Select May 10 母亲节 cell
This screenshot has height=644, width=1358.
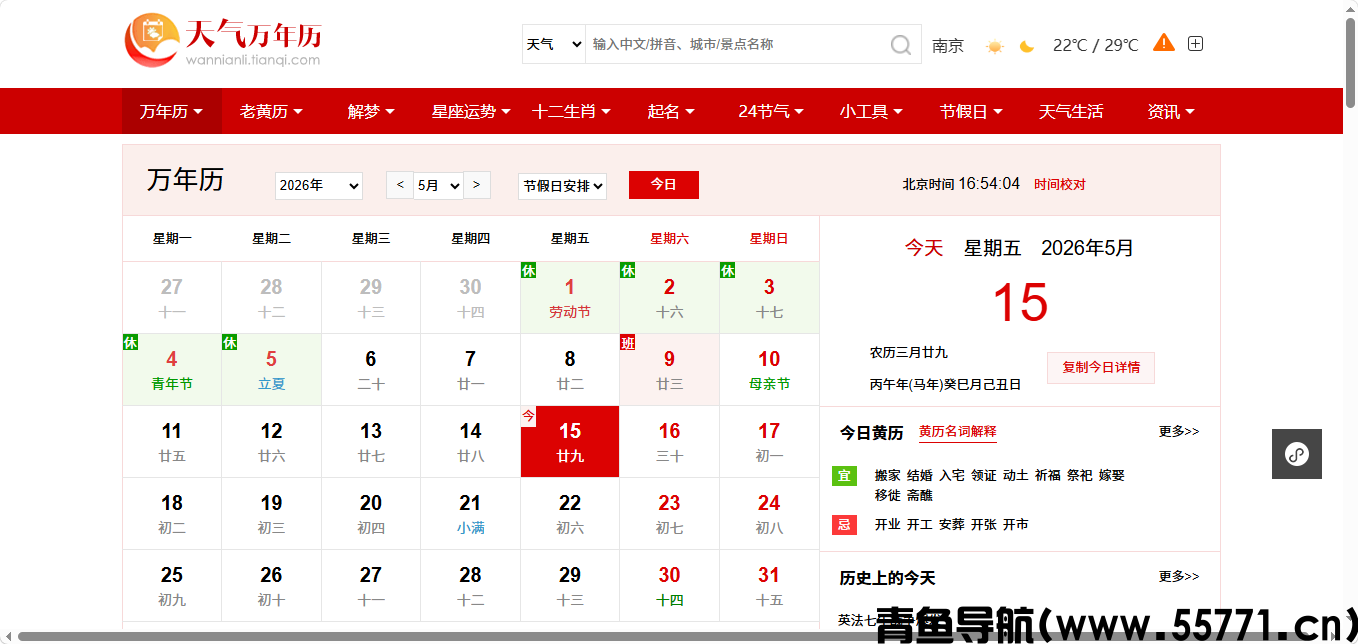(769, 370)
